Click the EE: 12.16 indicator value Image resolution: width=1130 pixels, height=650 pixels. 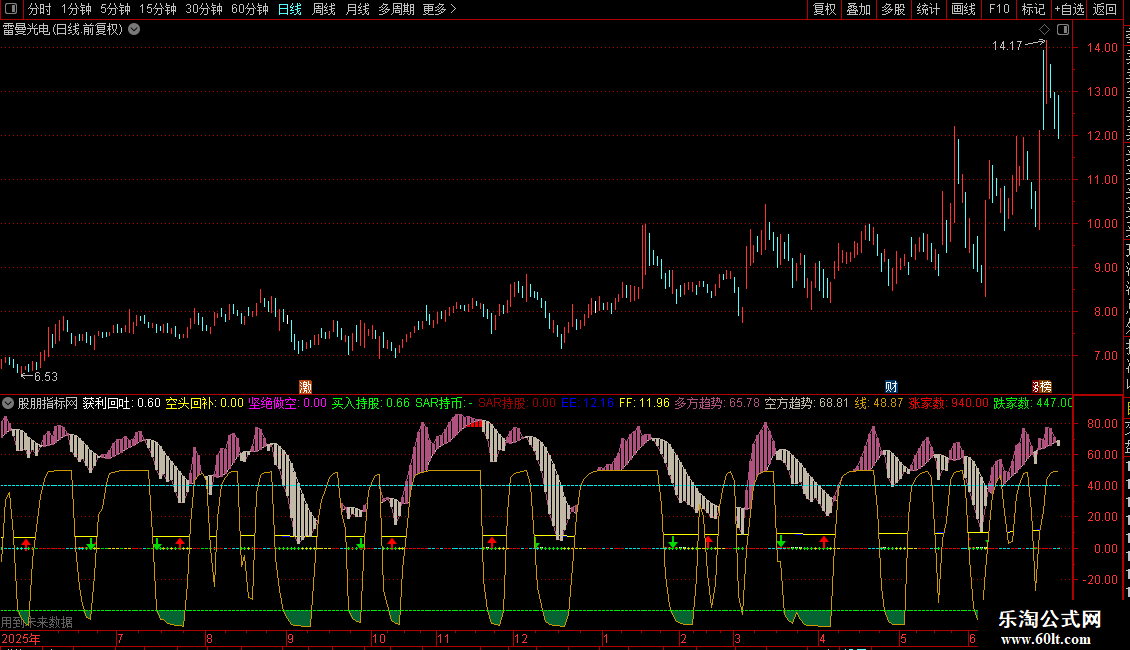tap(587, 404)
